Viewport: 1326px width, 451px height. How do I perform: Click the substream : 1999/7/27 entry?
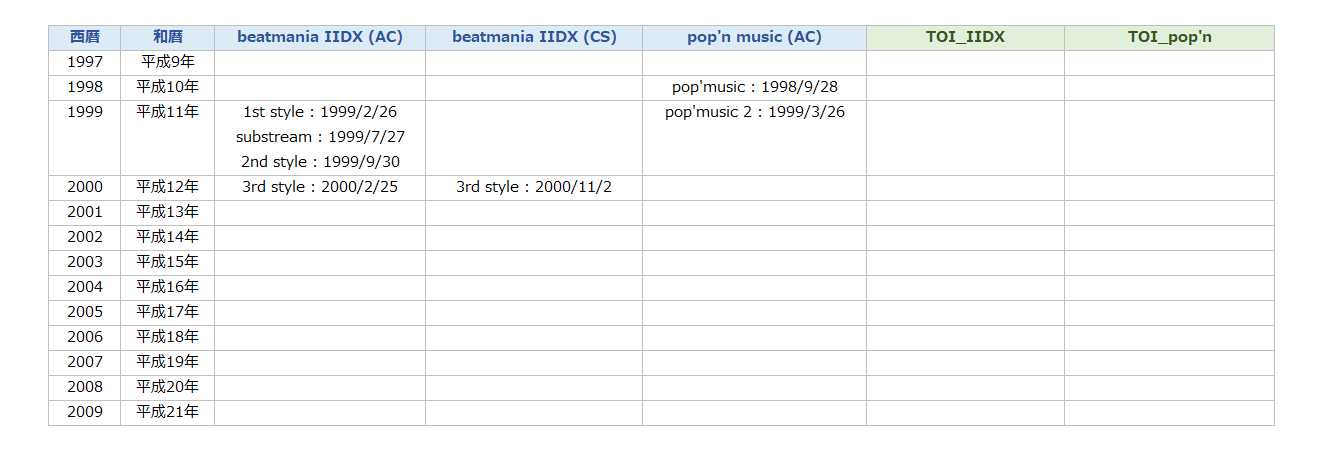click(x=320, y=137)
